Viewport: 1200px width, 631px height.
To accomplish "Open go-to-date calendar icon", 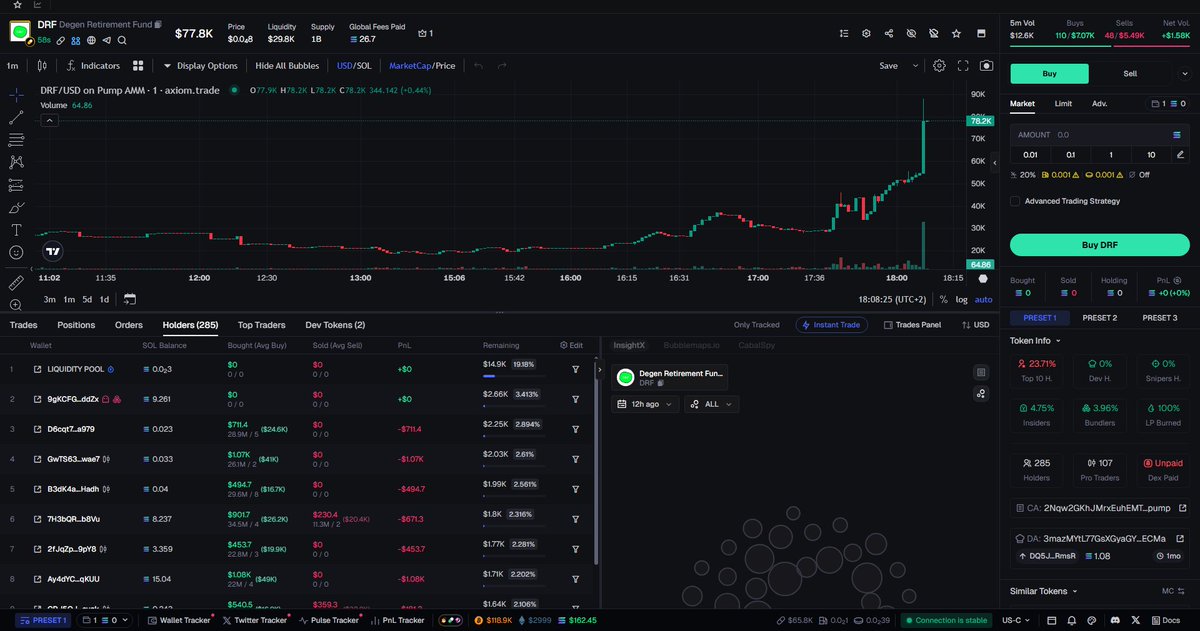I will coord(130,299).
